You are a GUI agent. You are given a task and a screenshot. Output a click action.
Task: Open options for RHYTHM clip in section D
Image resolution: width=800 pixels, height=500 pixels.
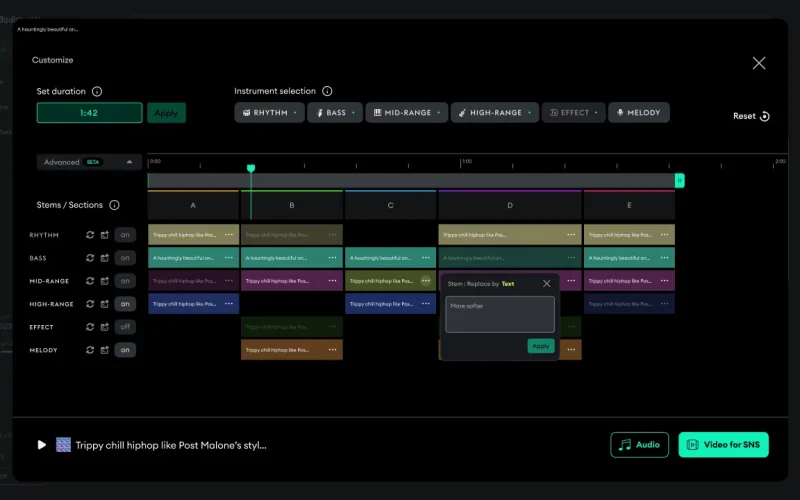(x=571, y=235)
